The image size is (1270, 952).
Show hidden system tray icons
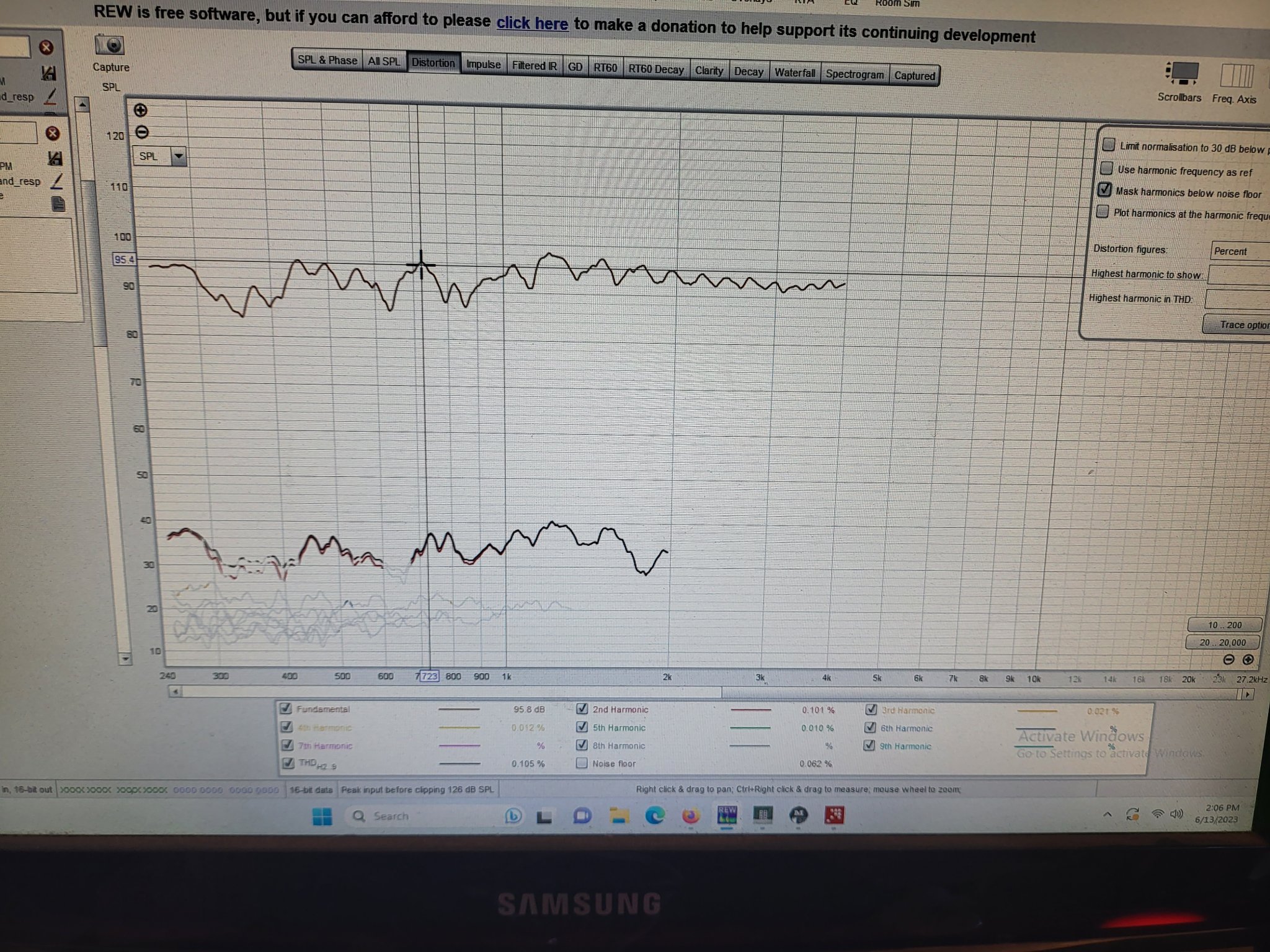1107,814
